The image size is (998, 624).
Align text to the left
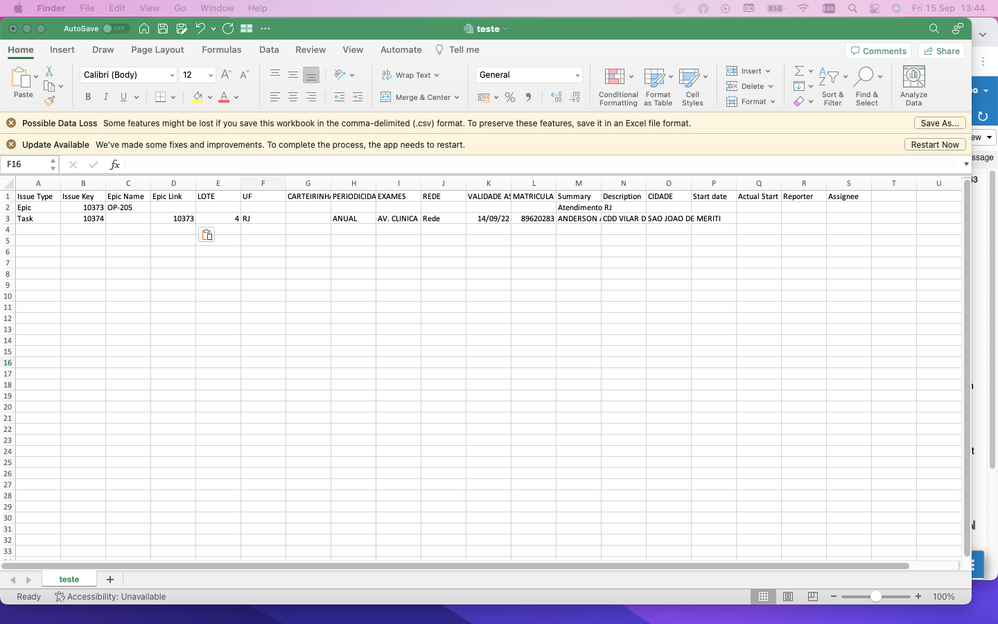pyautogui.click(x=275, y=97)
